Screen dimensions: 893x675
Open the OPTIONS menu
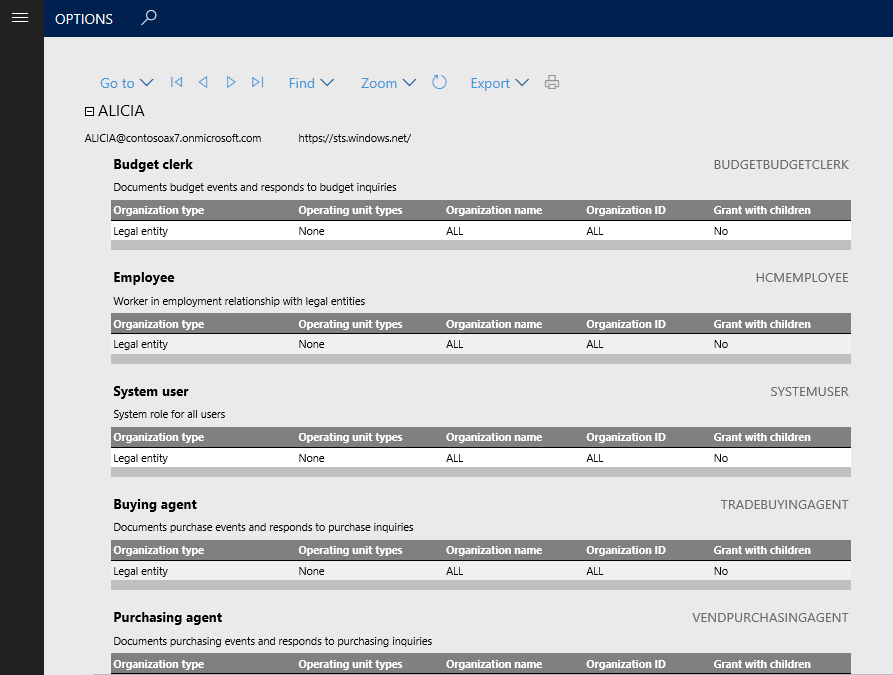click(83, 18)
